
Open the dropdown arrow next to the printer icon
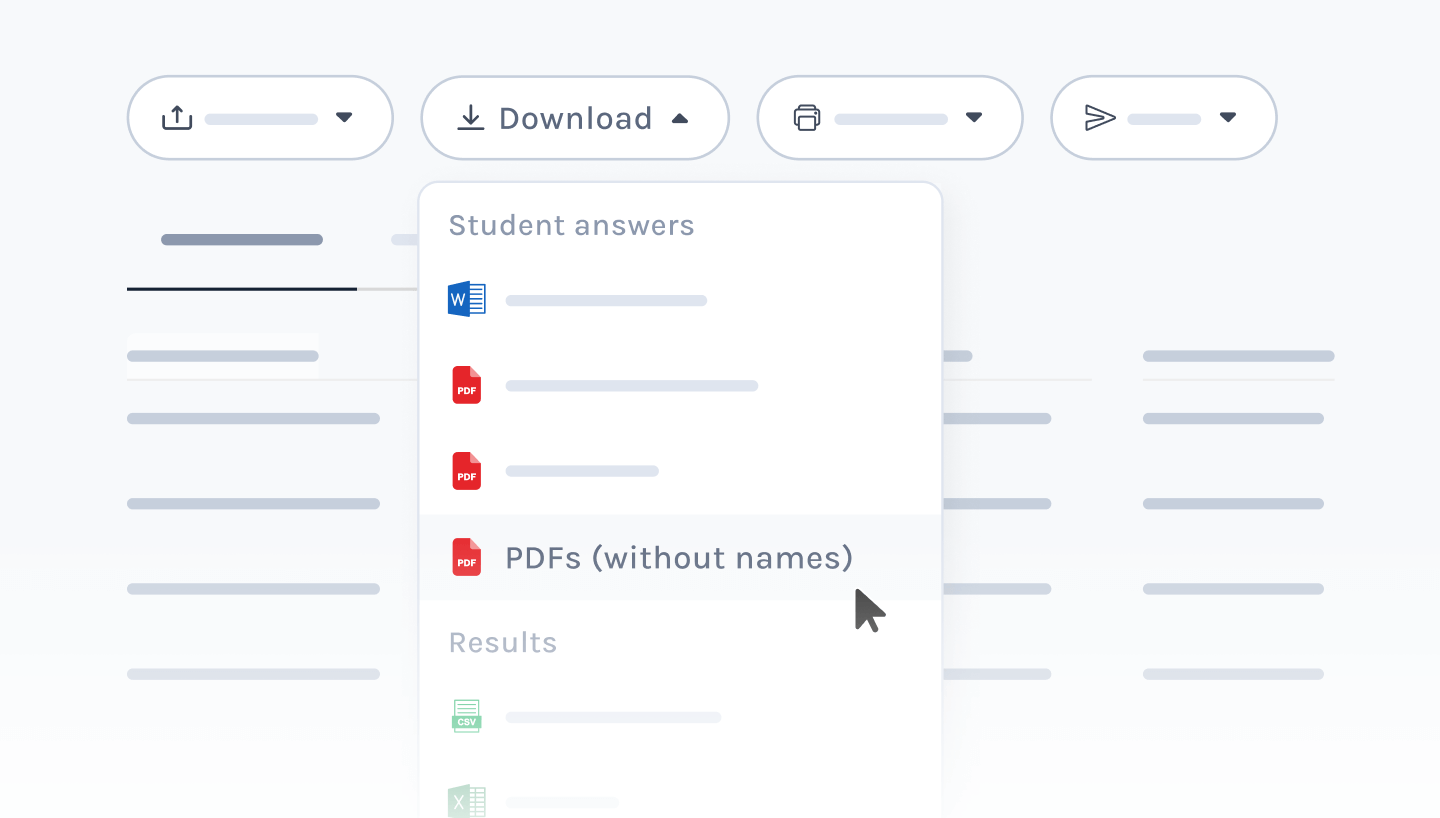974,118
